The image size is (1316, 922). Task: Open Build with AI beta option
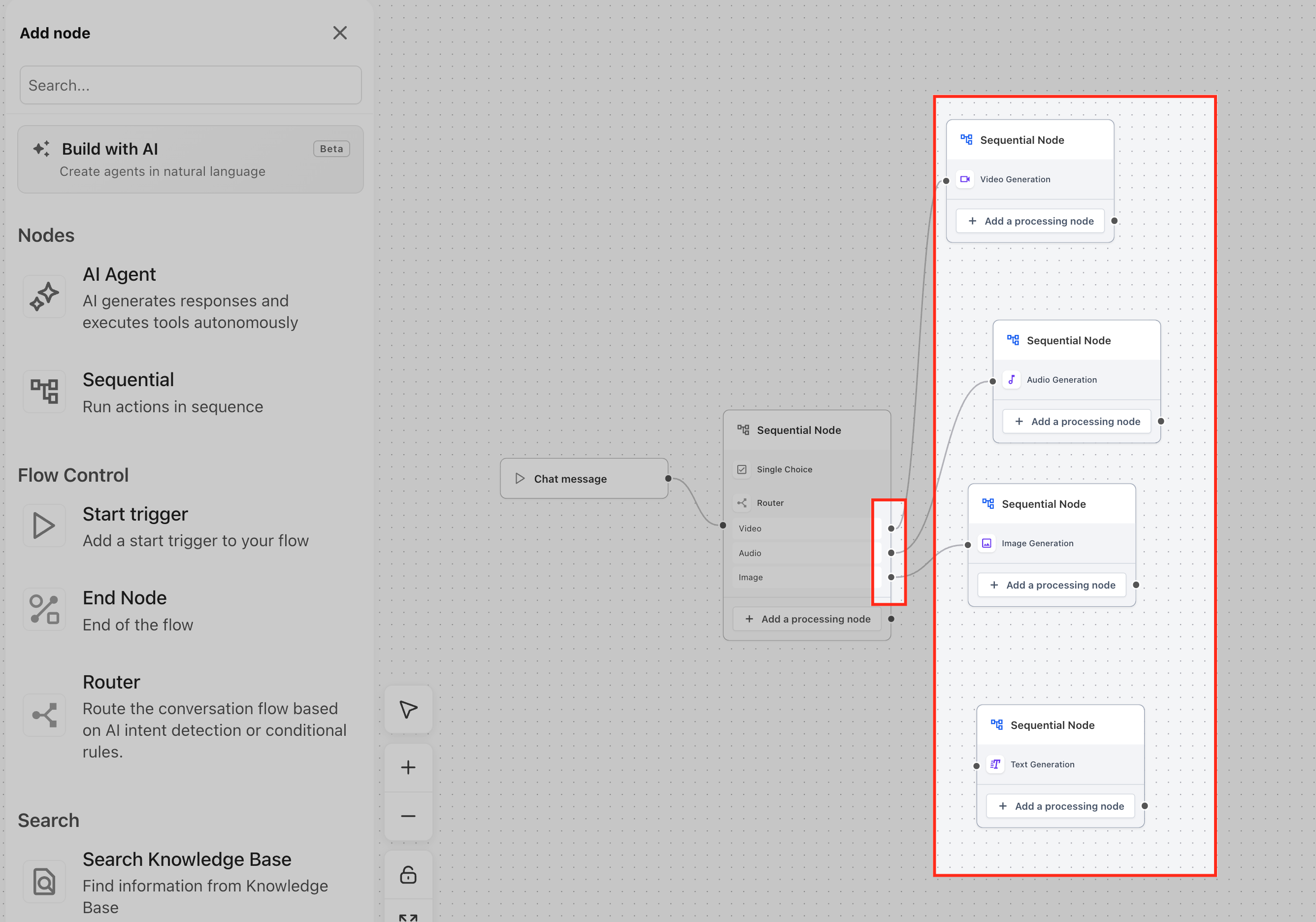(190, 159)
